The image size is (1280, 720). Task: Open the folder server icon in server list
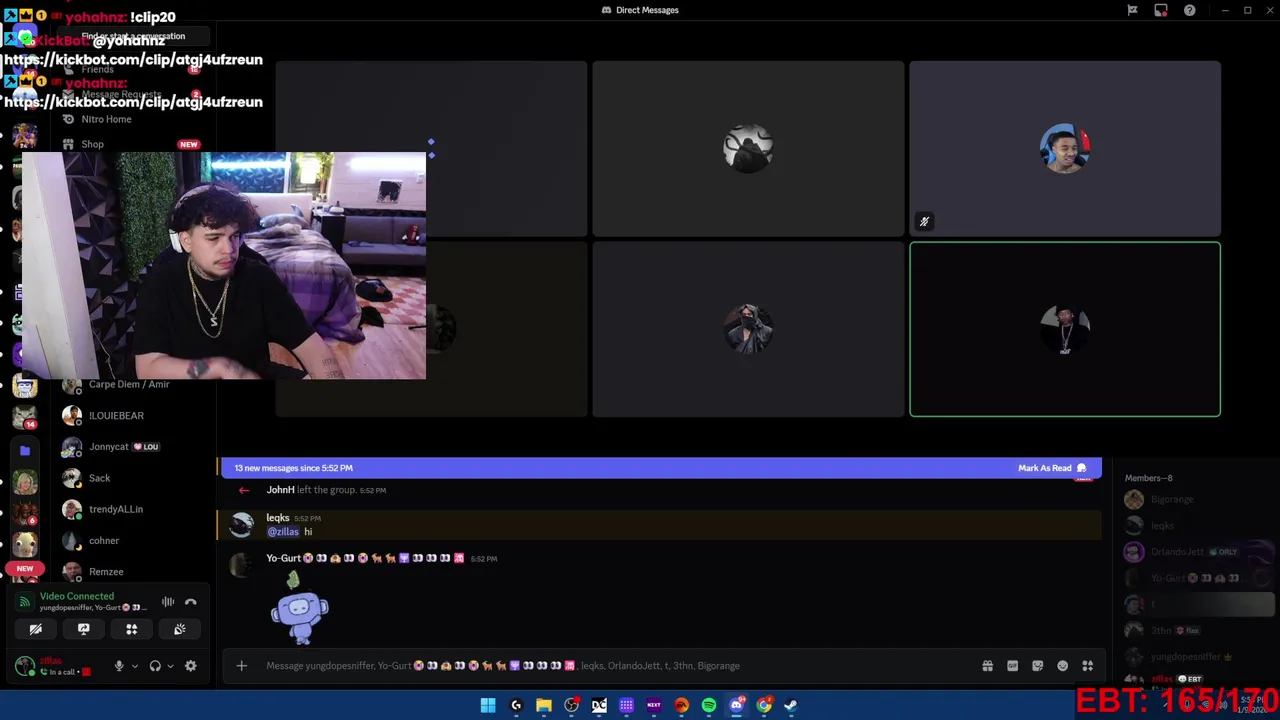click(x=25, y=451)
